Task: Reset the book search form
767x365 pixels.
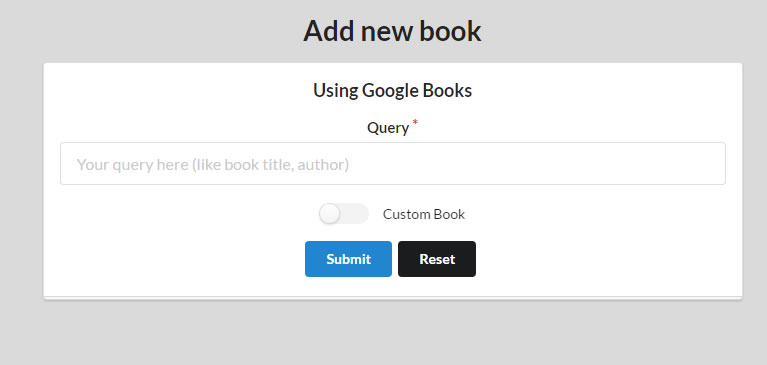Action: pyautogui.click(x=437, y=259)
